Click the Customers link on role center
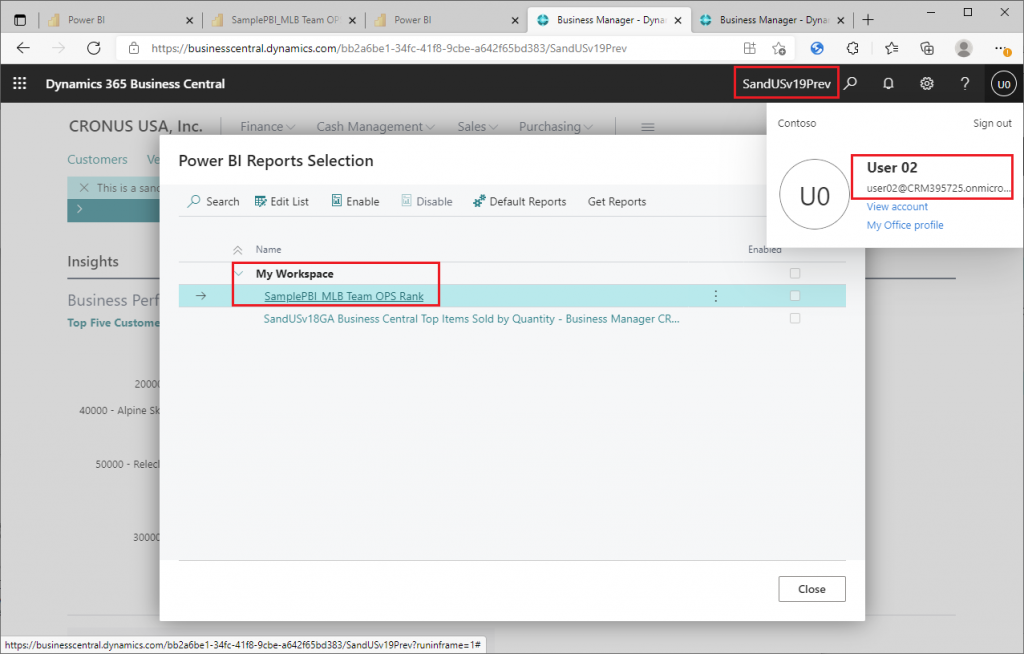Viewport: 1024px width, 654px height. pos(97,159)
